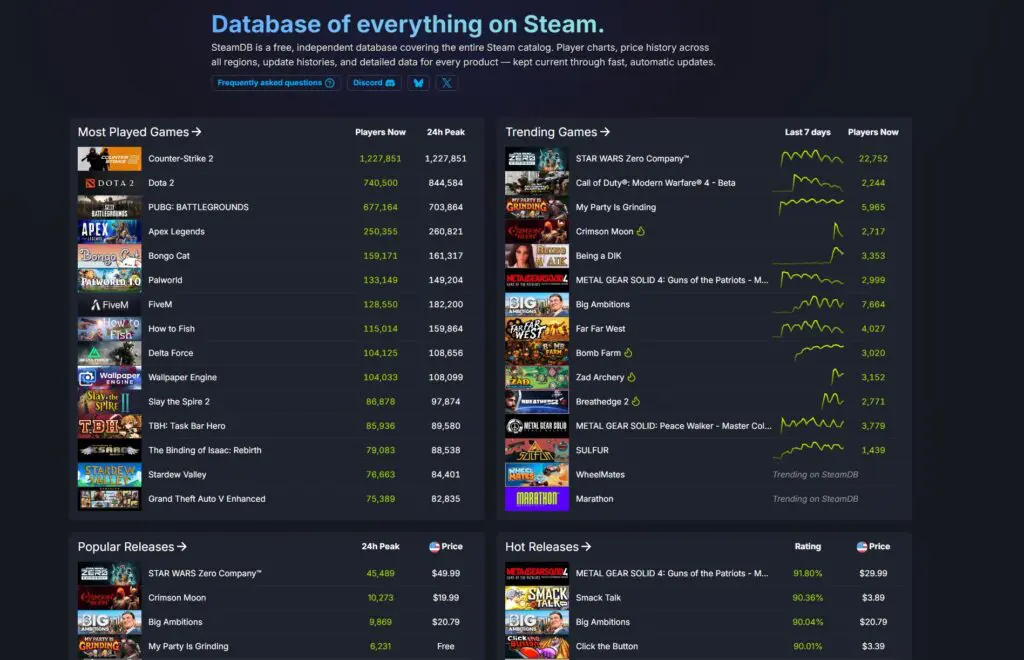Click the Wallpaper Engine thumbnail icon
1024x660 pixels.
pyautogui.click(x=109, y=377)
